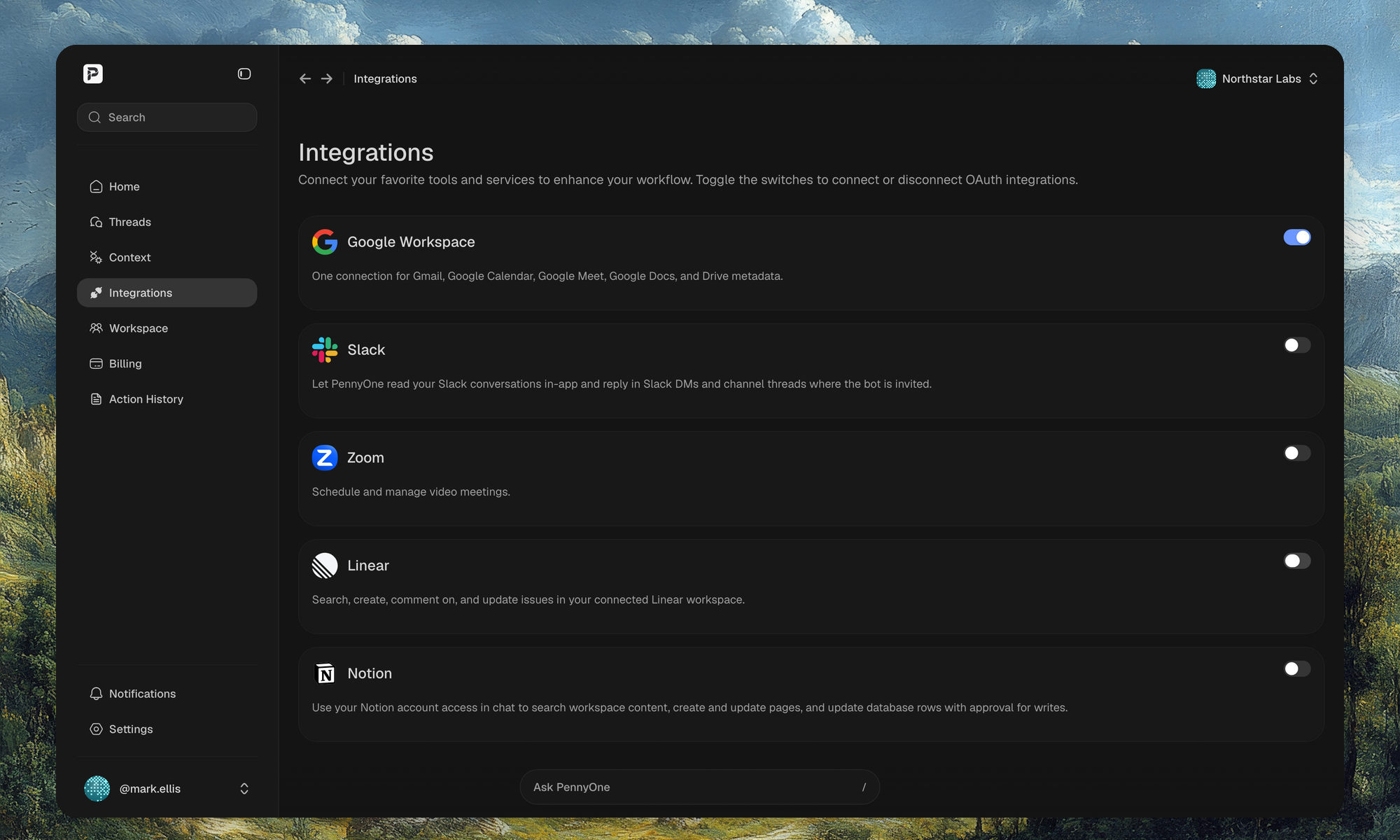Open the Workspace section
Viewport: 1400px width, 840px height.
tap(167, 328)
